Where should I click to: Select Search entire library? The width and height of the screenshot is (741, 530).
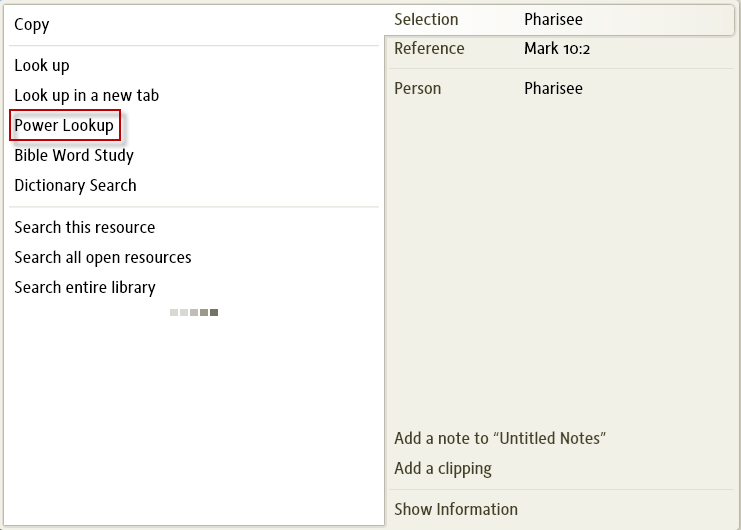click(x=85, y=288)
